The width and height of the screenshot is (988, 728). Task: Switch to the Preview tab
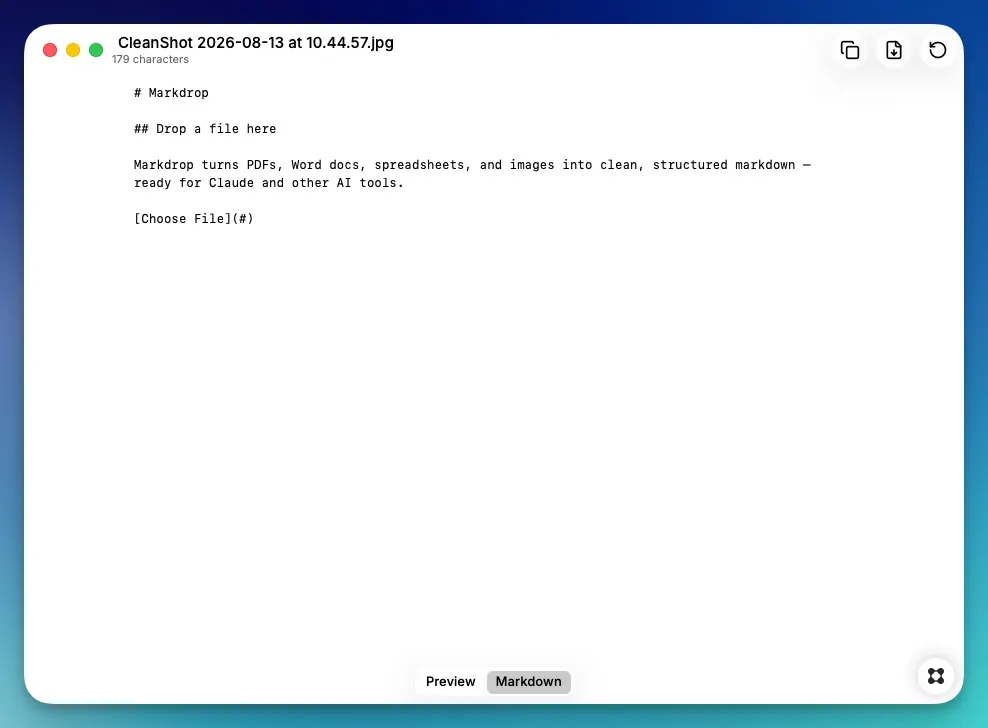pyautogui.click(x=451, y=681)
